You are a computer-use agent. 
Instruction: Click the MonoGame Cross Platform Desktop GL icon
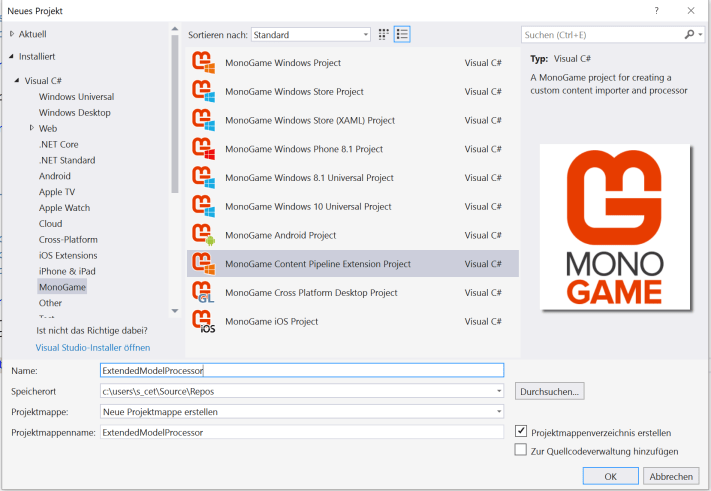tap(203, 292)
